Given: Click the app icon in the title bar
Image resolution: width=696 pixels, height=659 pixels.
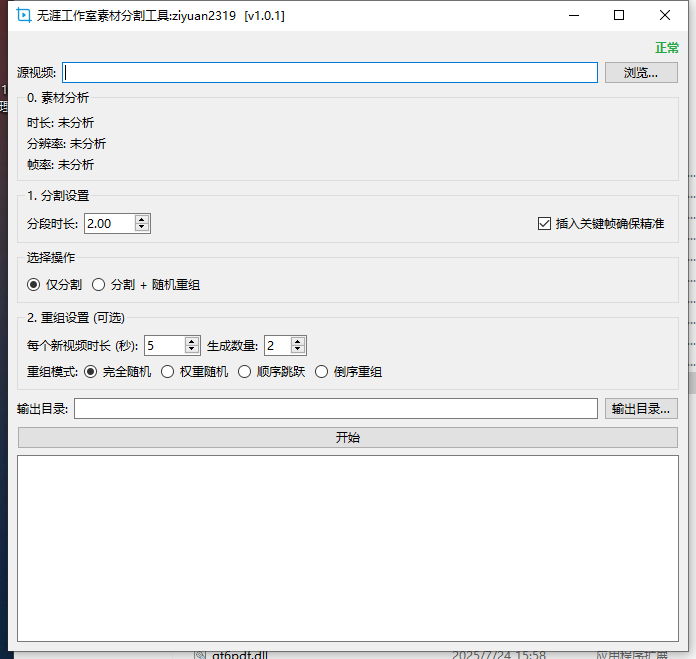Looking at the screenshot, I should coord(25,16).
